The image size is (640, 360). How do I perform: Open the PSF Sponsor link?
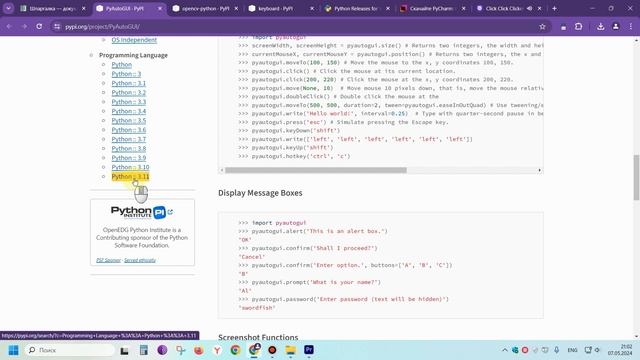(109, 260)
